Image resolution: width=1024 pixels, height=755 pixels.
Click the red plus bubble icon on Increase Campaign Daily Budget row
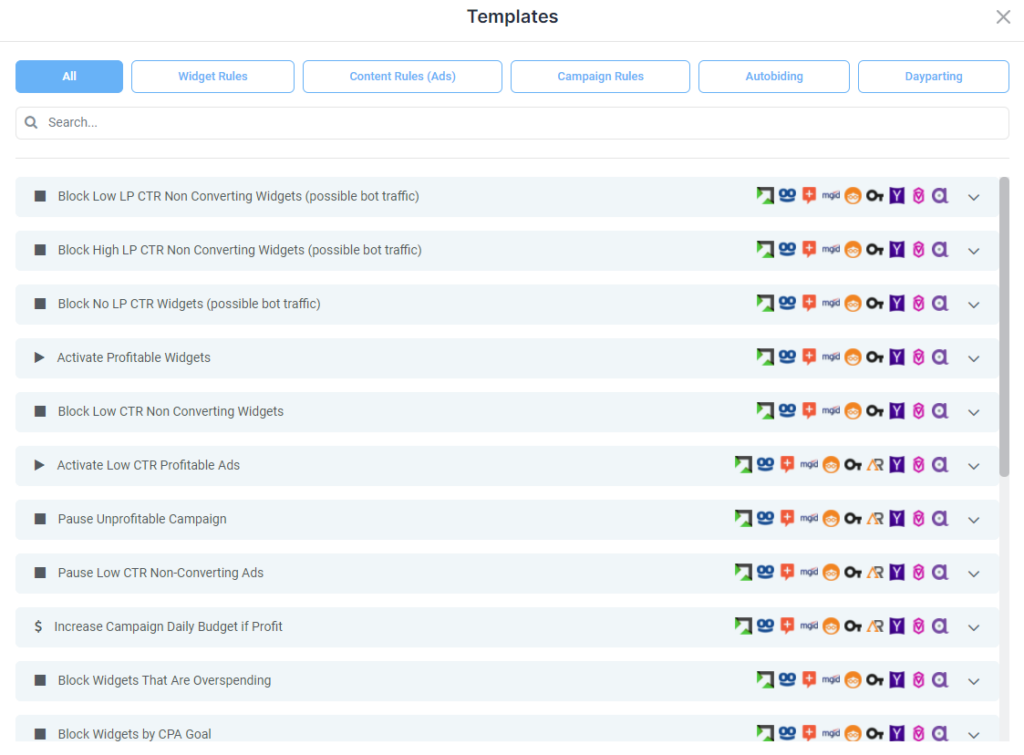tap(788, 627)
